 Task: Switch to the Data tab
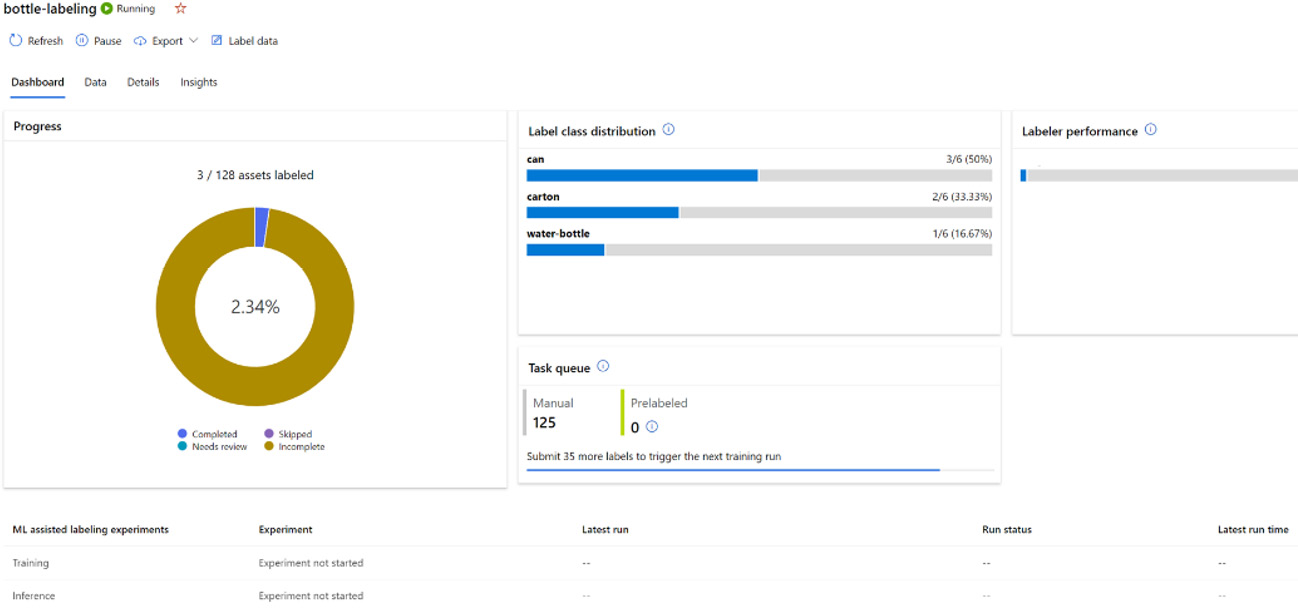tap(95, 82)
